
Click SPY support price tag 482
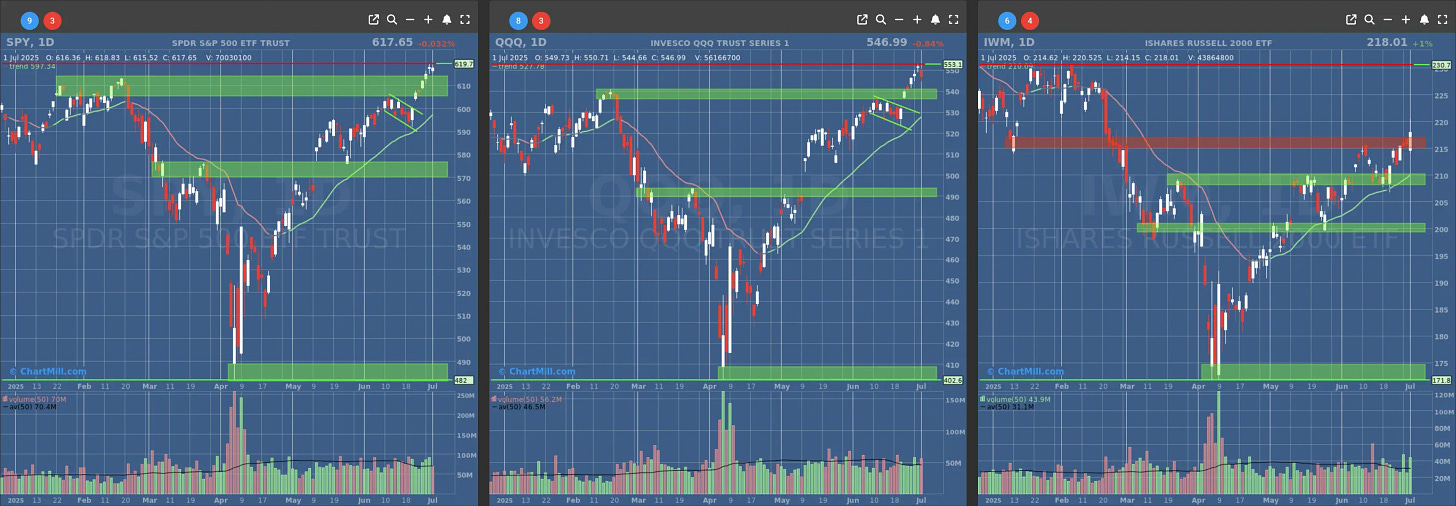462,380
